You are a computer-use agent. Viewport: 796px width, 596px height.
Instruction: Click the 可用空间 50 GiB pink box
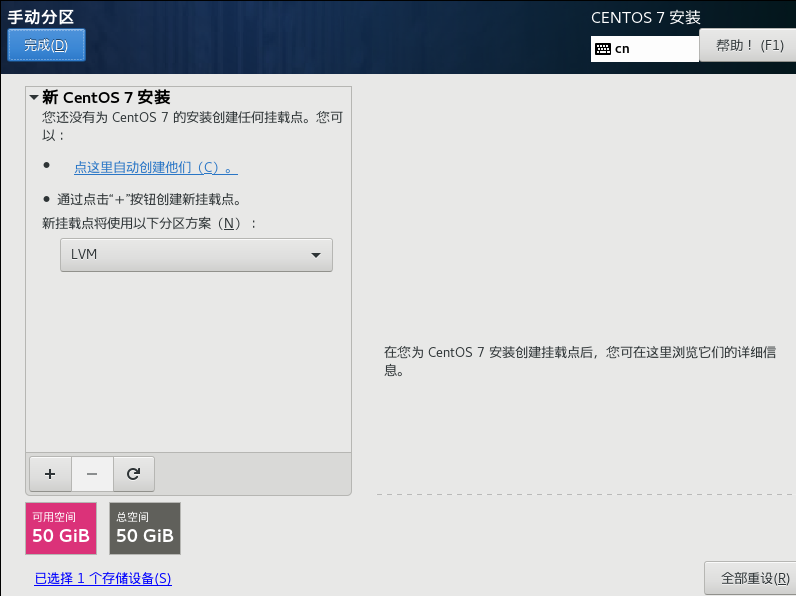click(x=61, y=528)
